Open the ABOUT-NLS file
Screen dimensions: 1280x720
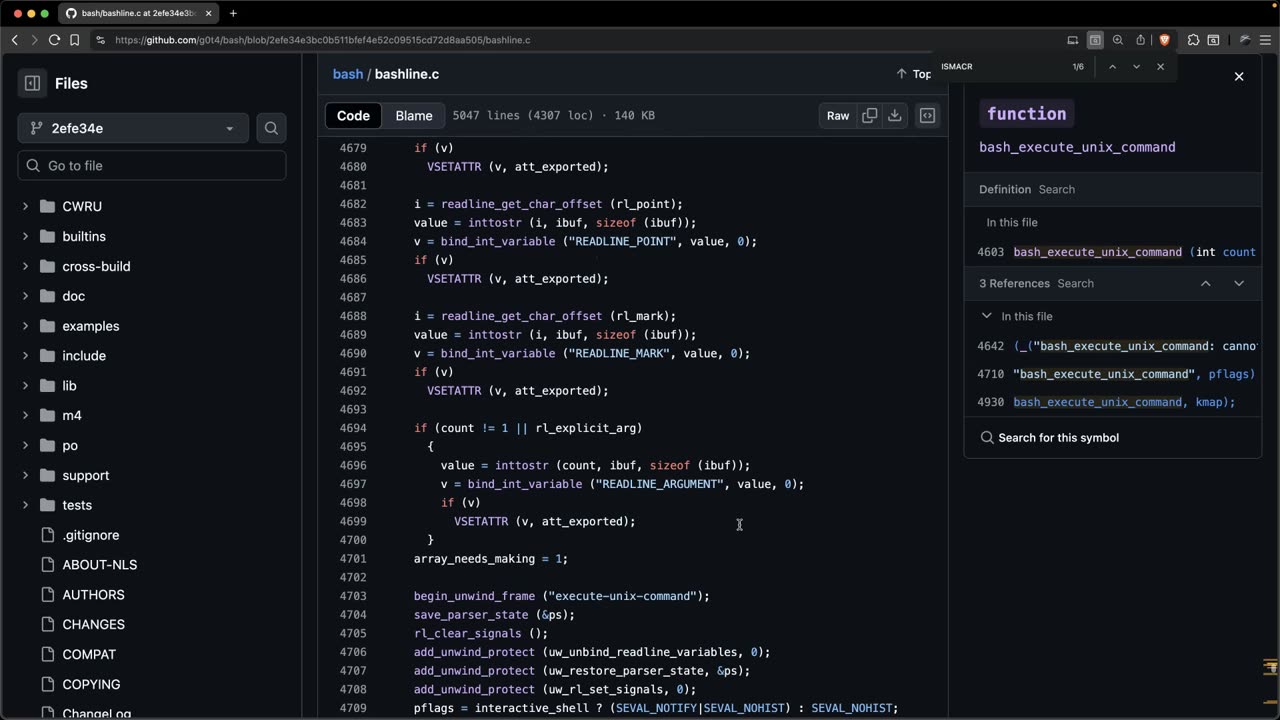click(100, 565)
